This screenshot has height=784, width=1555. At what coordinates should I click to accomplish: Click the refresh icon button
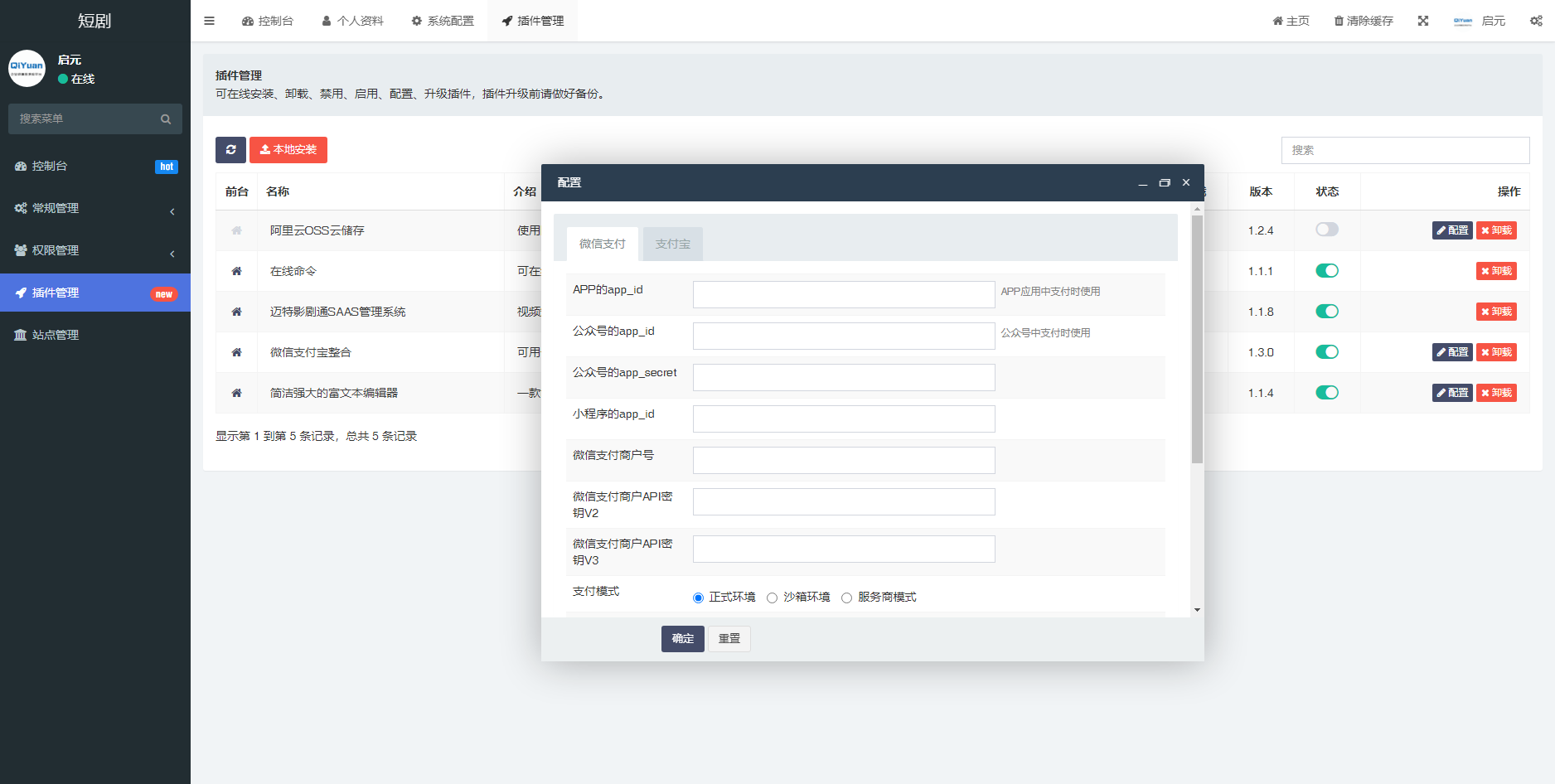pyautogui.click(x=230, y=150)
